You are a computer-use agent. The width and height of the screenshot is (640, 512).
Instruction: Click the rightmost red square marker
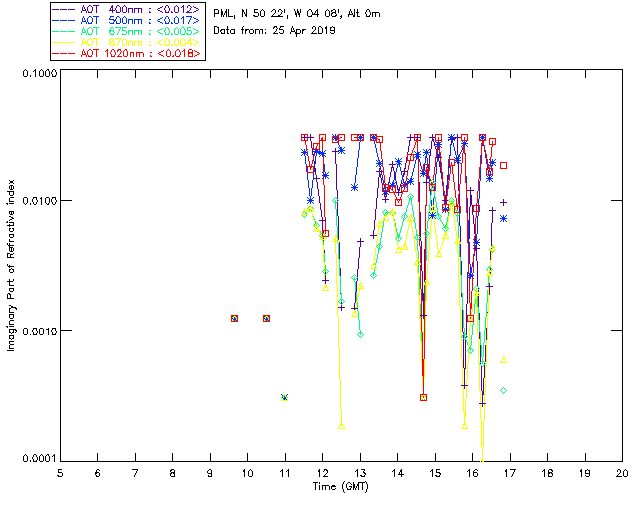504,165
